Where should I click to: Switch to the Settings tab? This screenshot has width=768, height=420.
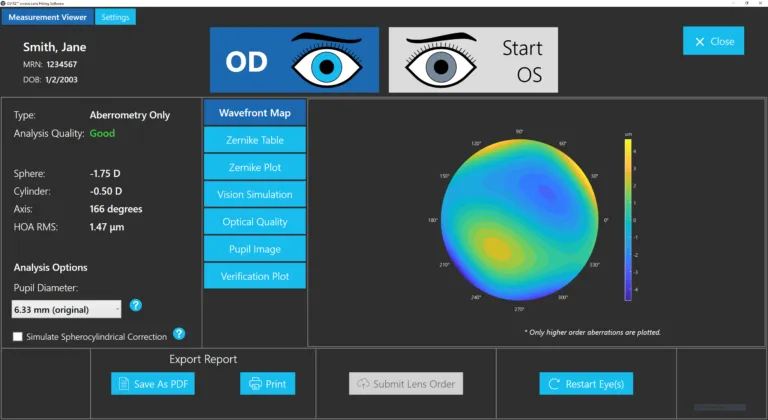pos(116,17)
